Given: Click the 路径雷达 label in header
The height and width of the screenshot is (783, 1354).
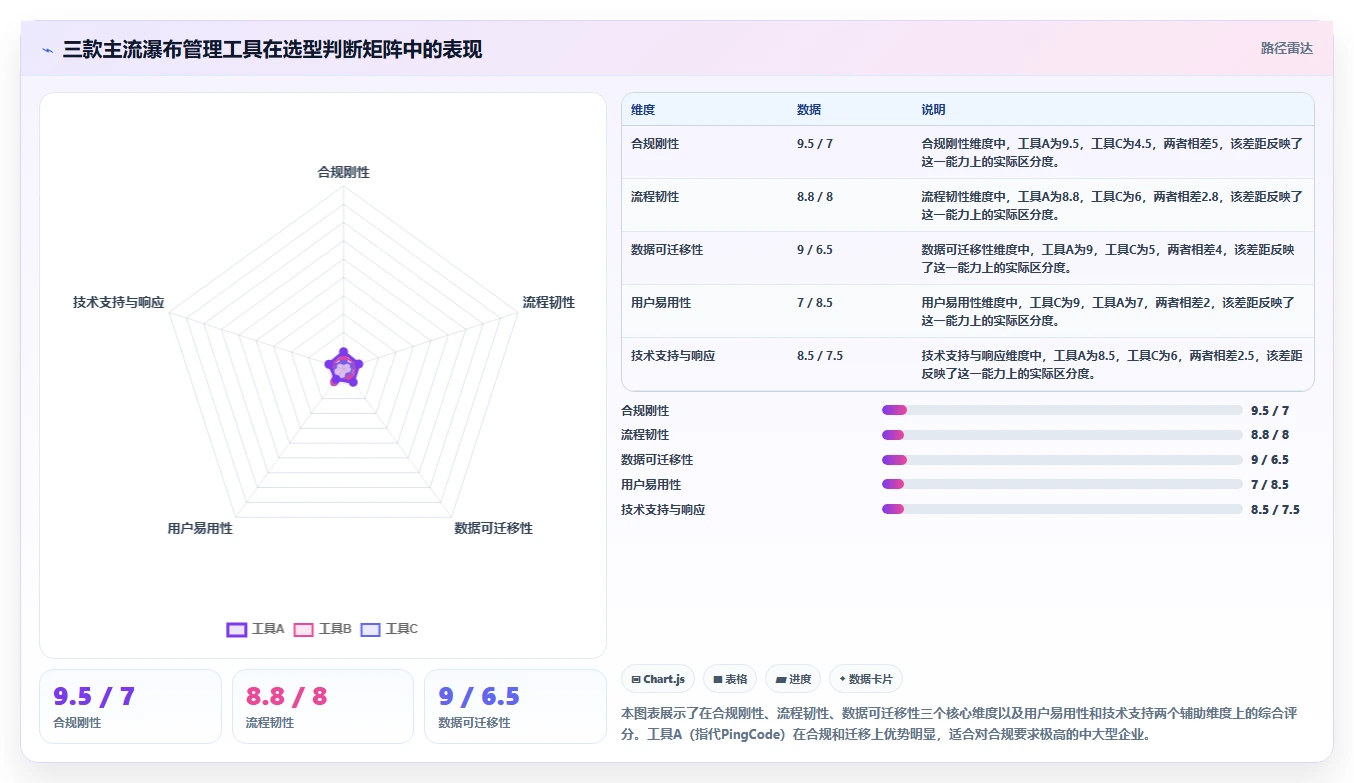Looking at the screenshot, I should click(1286, 48).
